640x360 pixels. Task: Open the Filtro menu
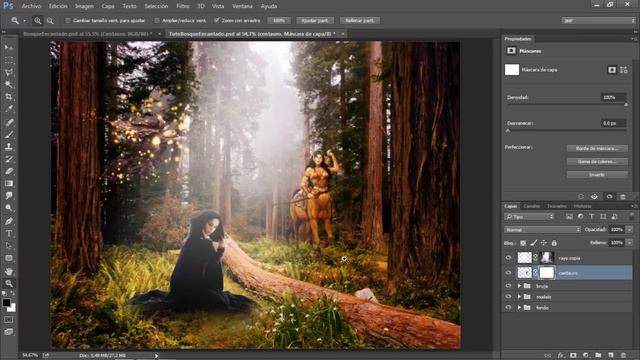(x=182, y=6)
